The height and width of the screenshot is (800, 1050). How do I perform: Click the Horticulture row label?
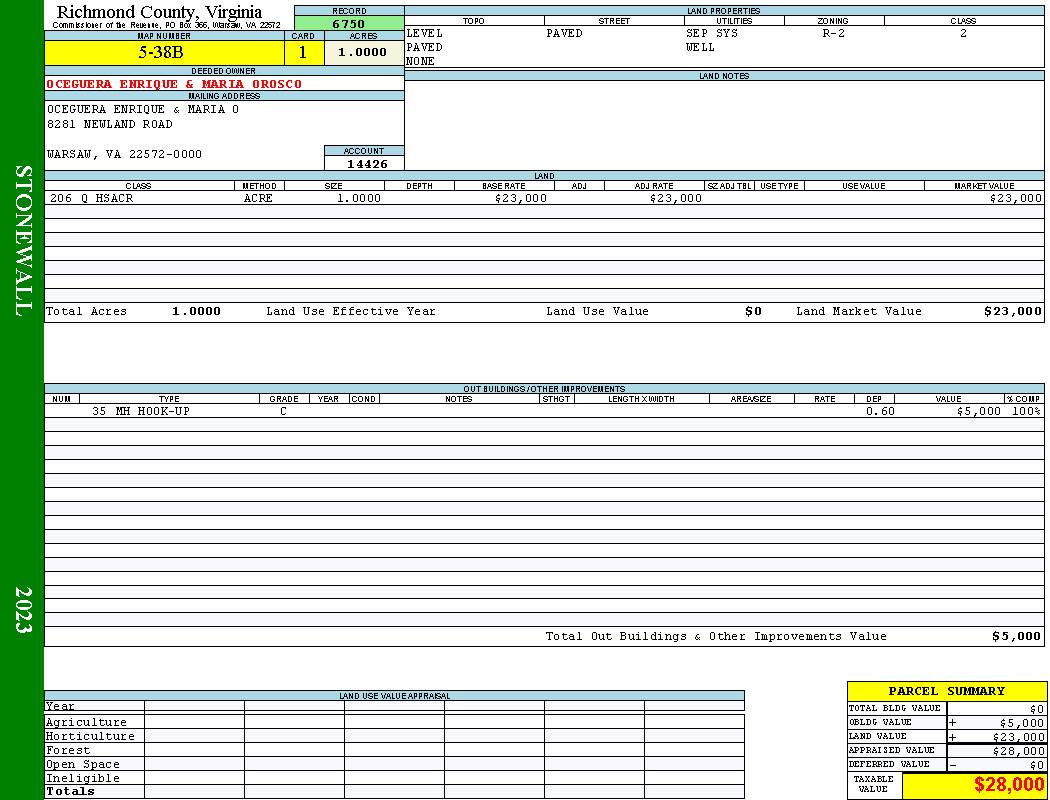90,736
